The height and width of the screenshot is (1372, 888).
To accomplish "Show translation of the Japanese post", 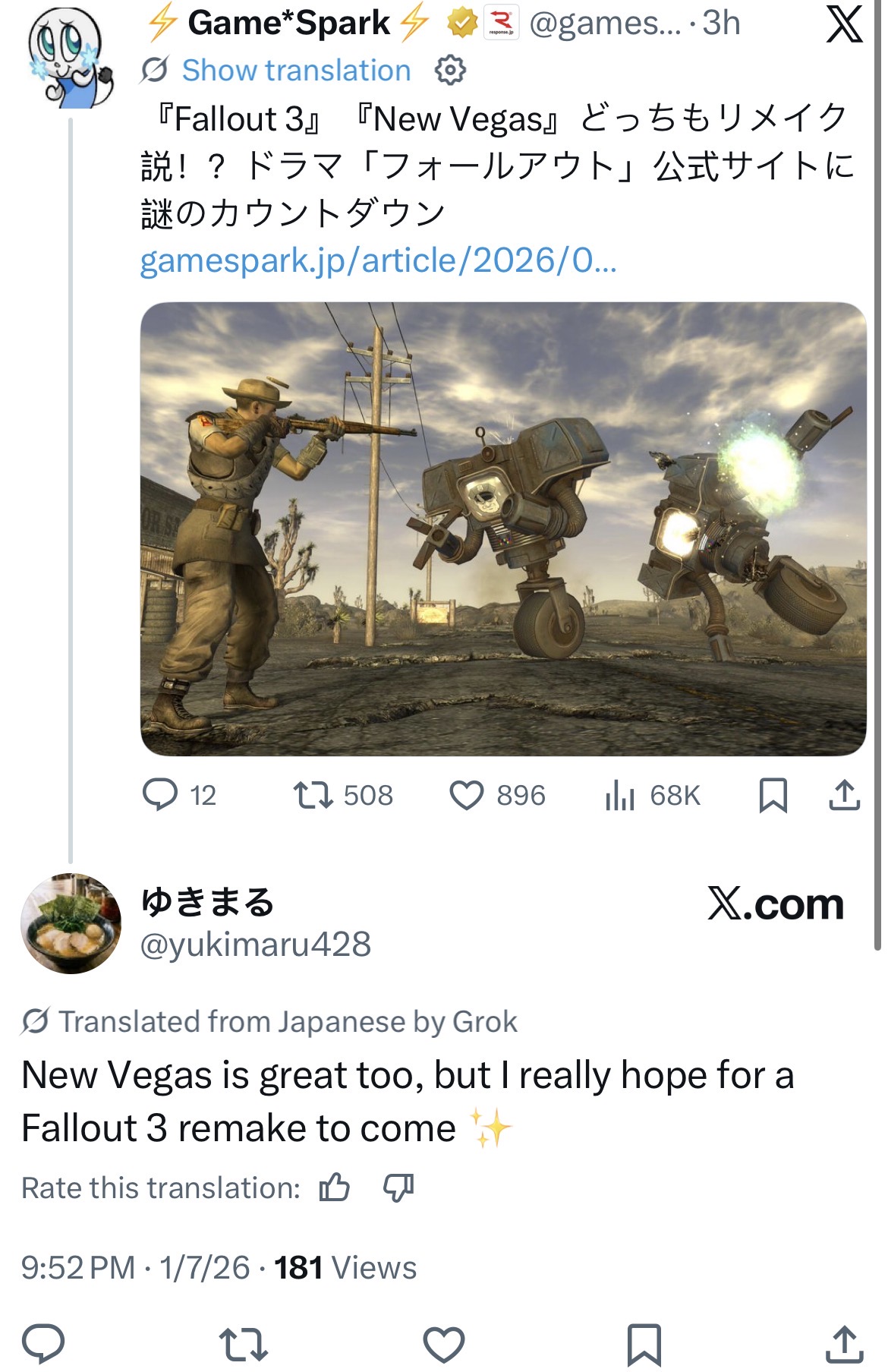I will click(296, 71).
